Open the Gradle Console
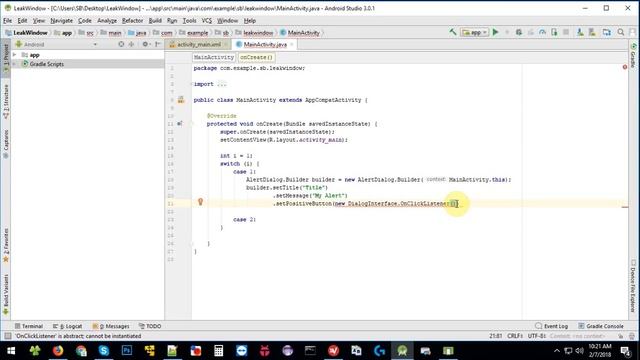 (x=601, y=326)
